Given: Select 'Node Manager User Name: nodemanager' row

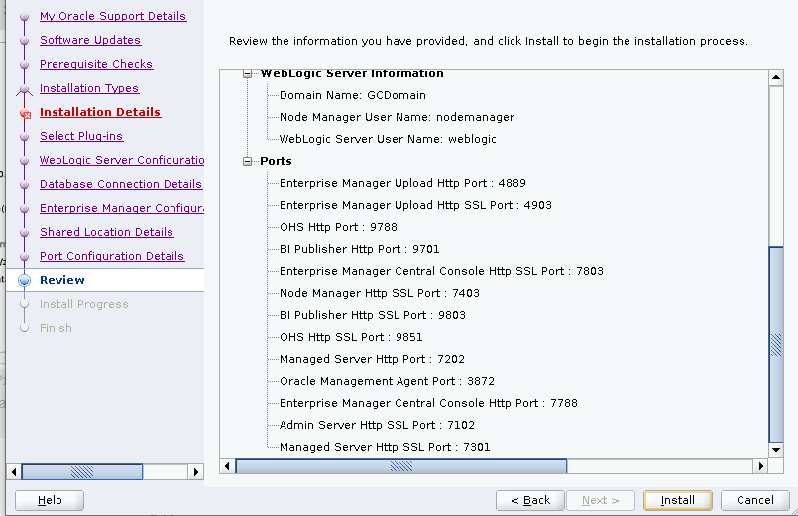Looking at the screenshot, I should 397,117.
